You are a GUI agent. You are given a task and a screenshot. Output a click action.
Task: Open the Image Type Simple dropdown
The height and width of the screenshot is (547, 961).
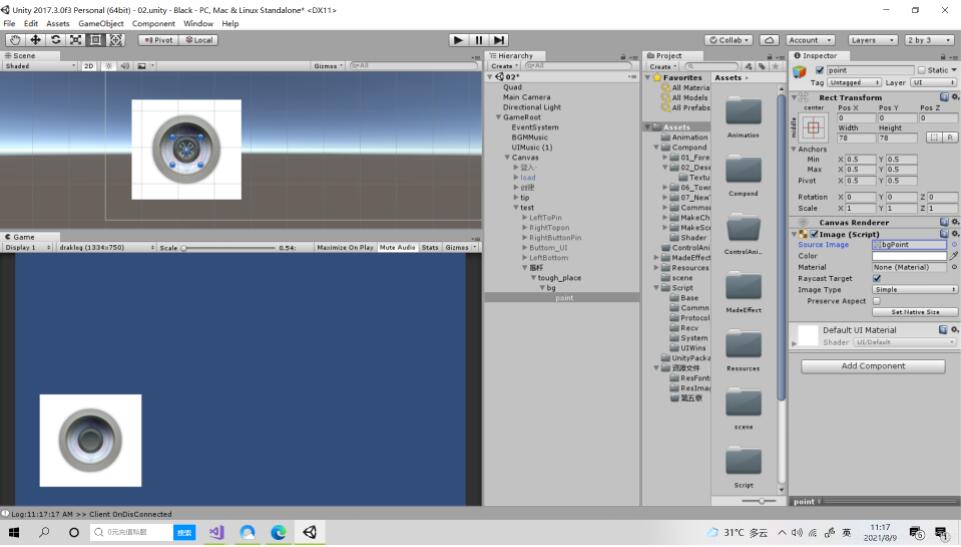(914, 289)
